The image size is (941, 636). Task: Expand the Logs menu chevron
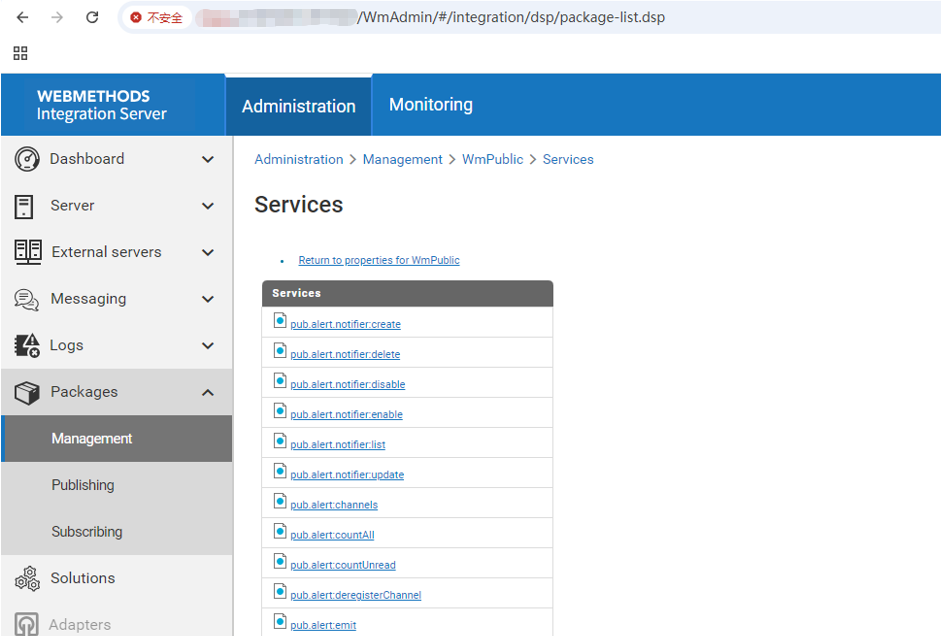pyautogui.click(x=208, y=346)
